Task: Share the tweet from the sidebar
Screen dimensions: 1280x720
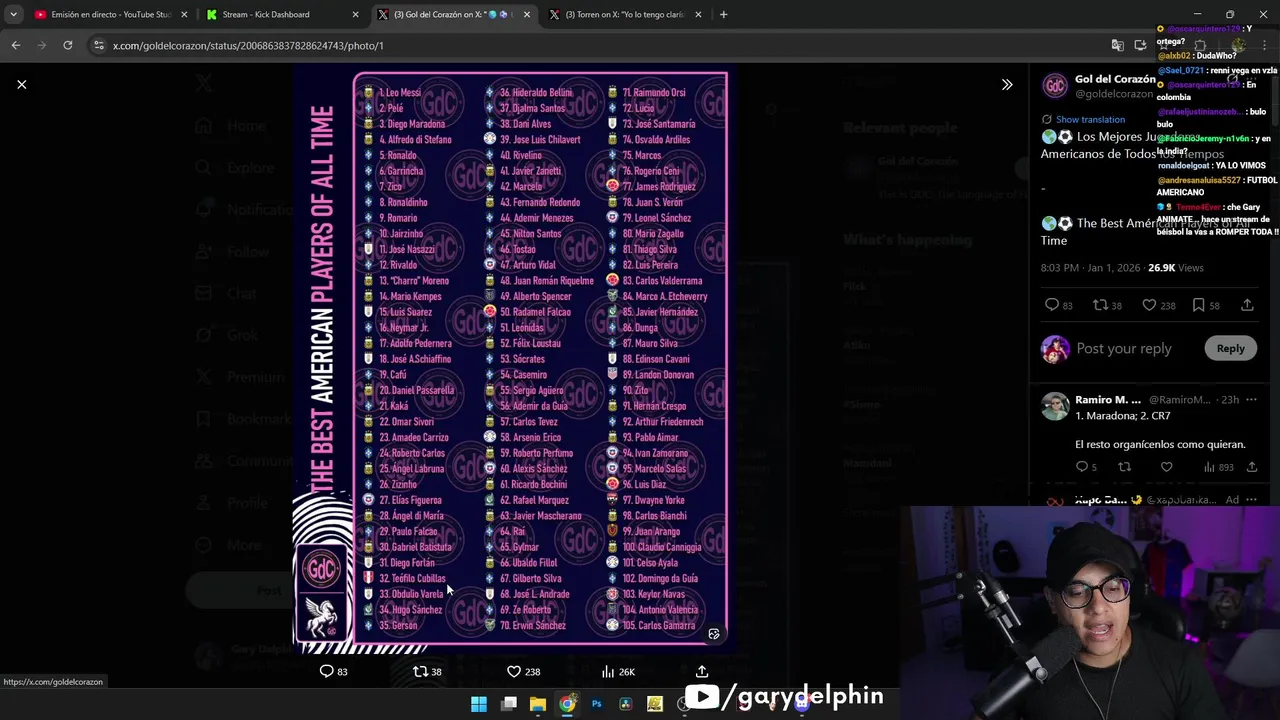Action: click(1247, 305)
